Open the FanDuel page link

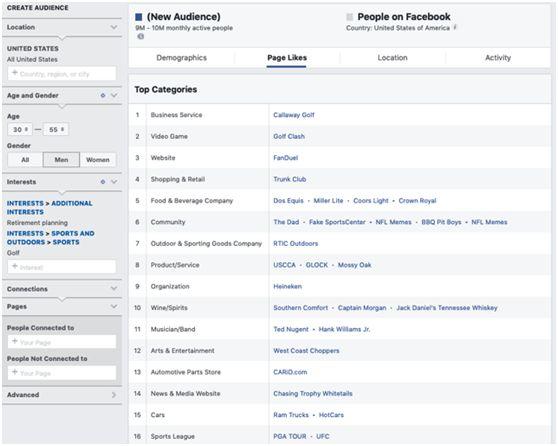tap(286, 158)
